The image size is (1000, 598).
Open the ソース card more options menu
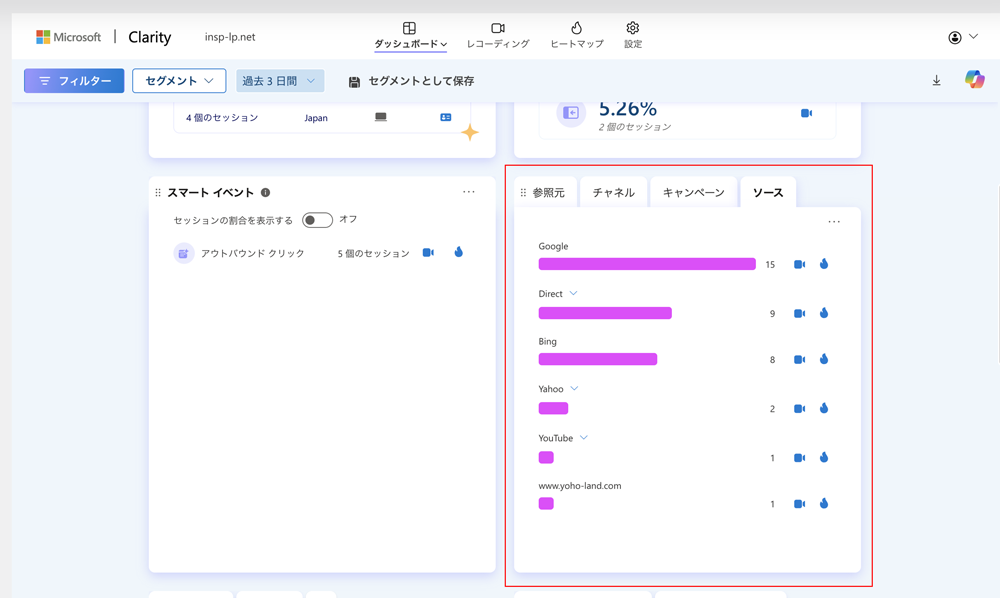[x=834, y=222]
